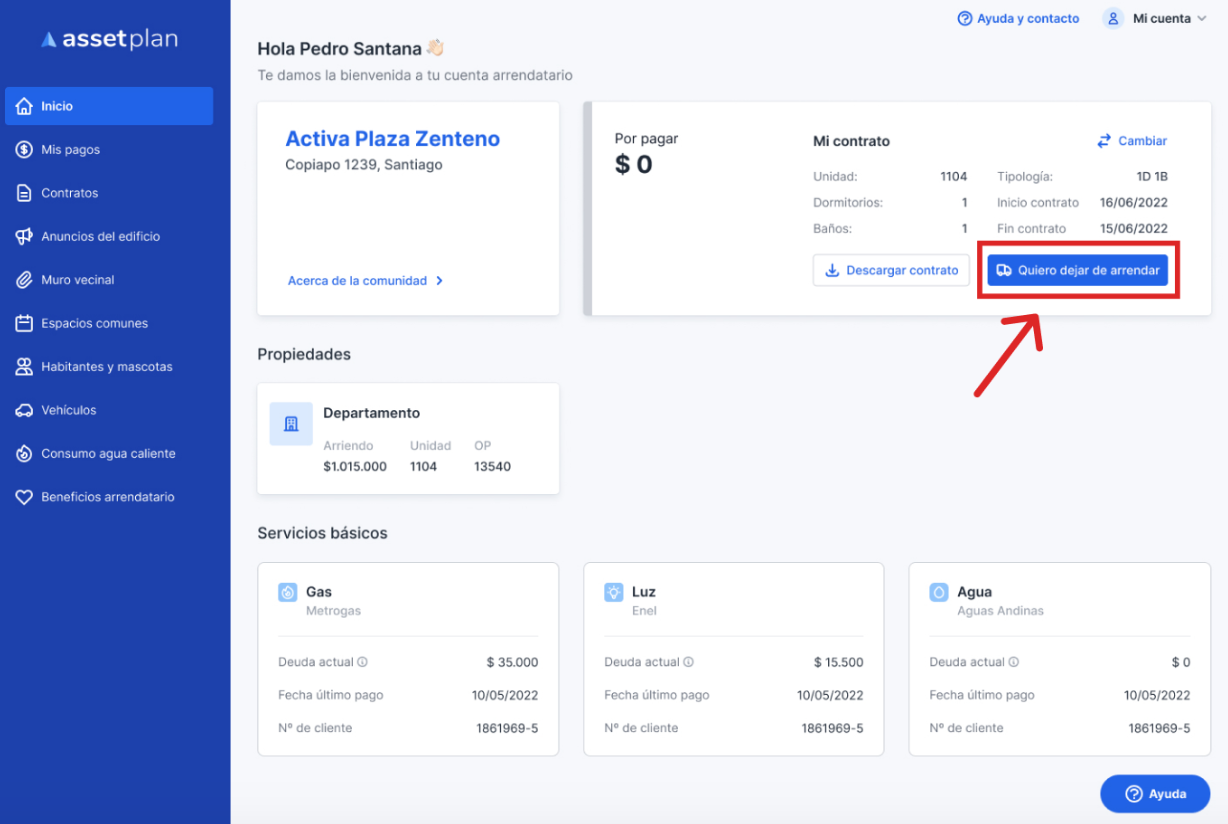Screen dimensions: 1228x824
Task: Click the Agua droplet icon
Action: point(939,592)
